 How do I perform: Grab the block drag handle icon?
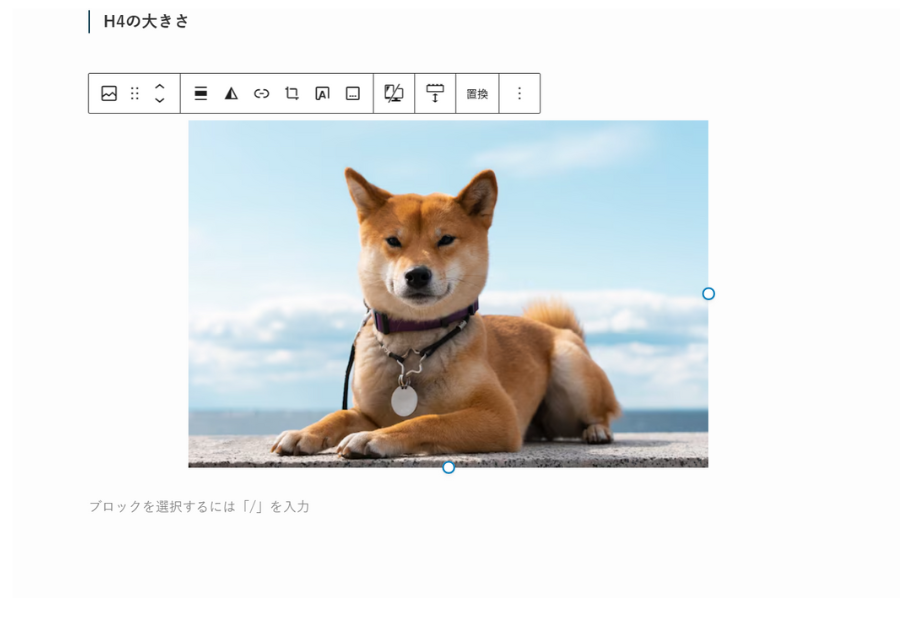136,93
